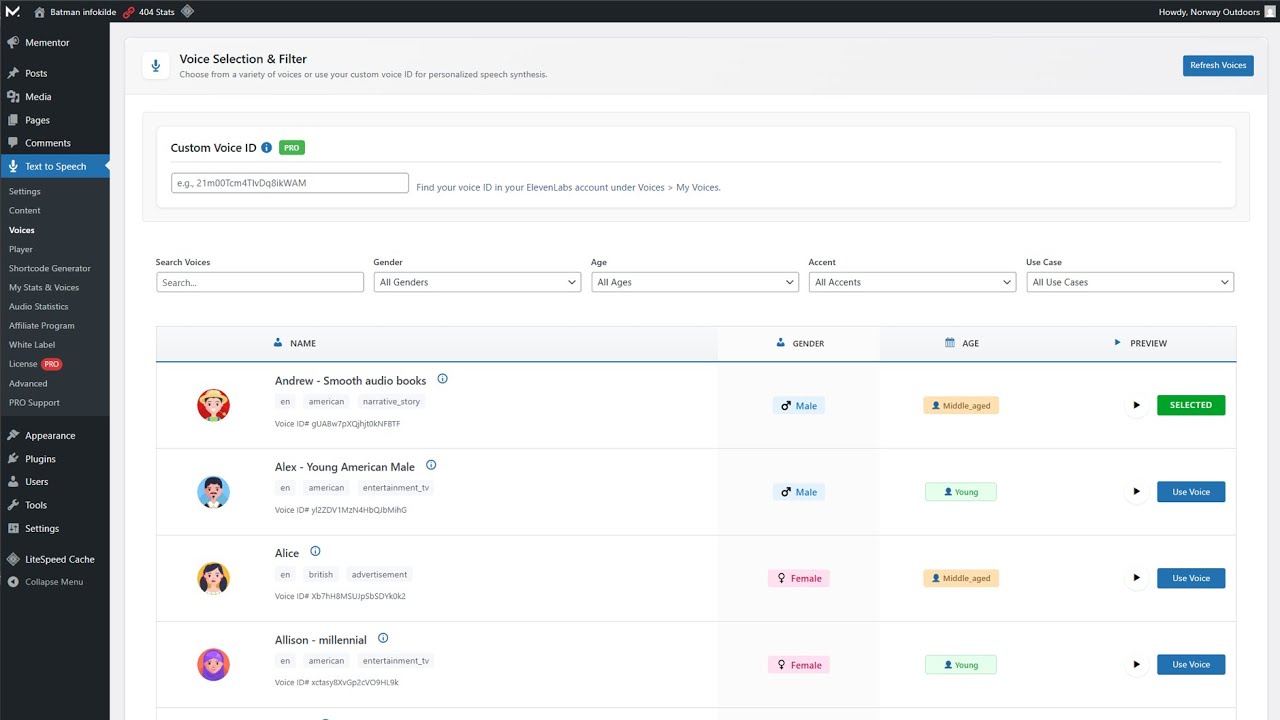Viewport: 1280px width, 720px height.
Task: Collapse the WordPress admin menu
Action: click(x=54, y=582)
